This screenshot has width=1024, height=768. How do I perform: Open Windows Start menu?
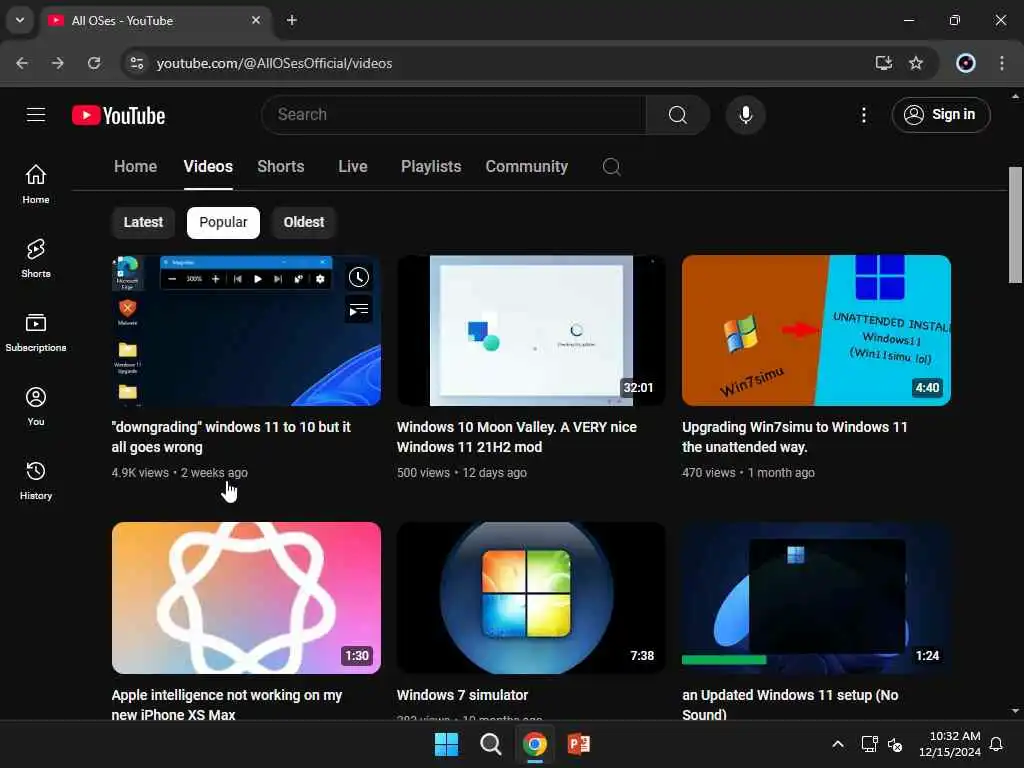[x=447, y=744]
